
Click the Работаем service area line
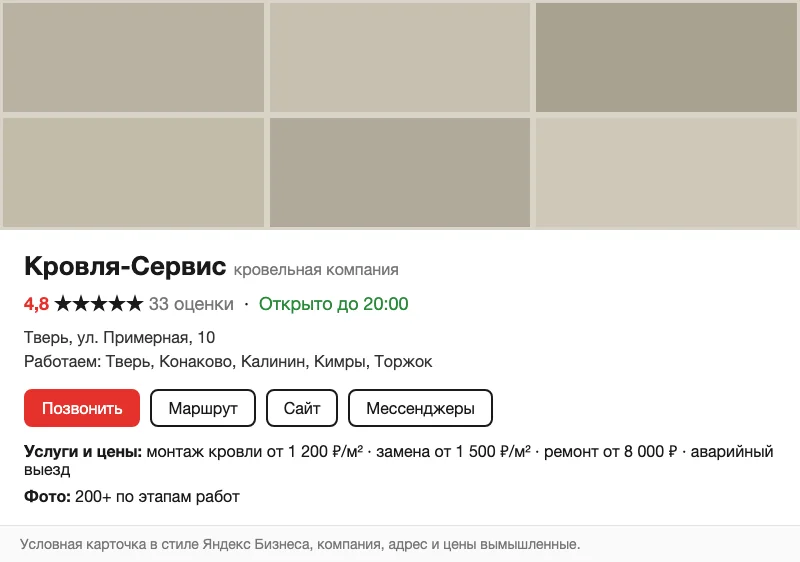228,362
